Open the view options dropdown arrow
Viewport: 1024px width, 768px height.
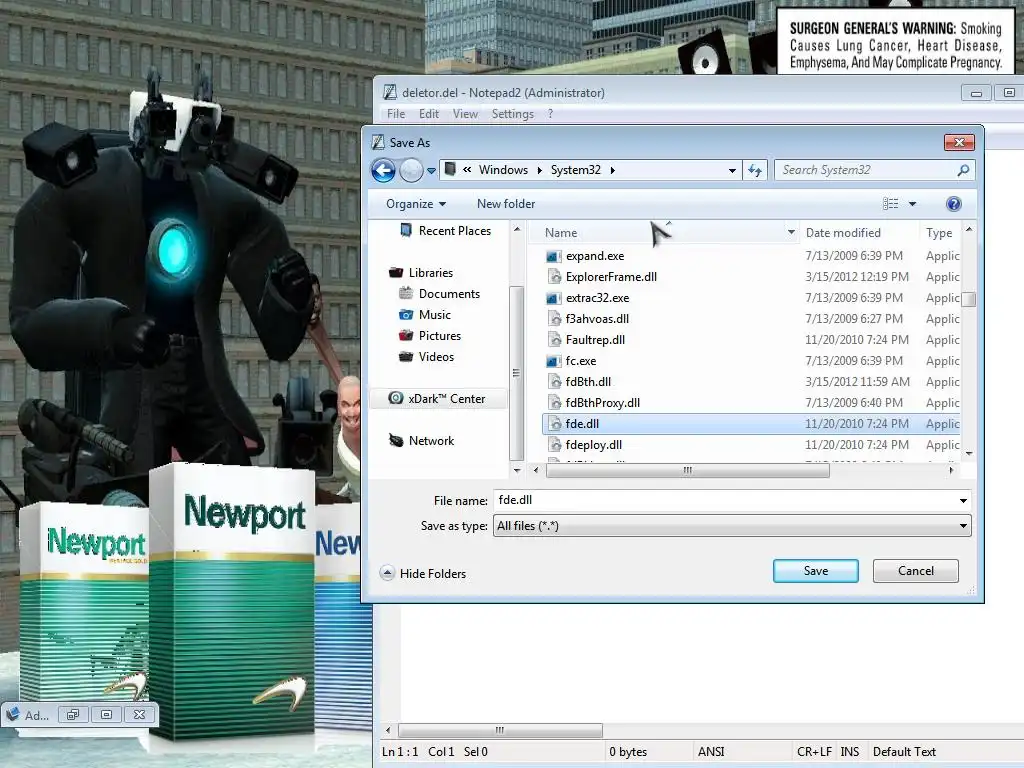tap(912, 204)
